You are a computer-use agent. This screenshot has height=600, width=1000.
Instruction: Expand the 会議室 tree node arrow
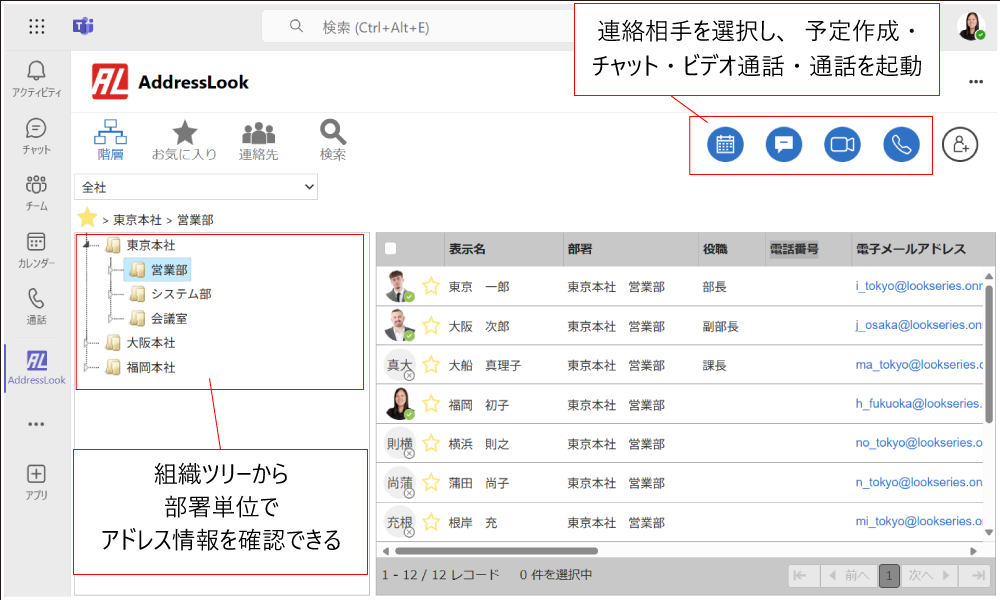111,318
